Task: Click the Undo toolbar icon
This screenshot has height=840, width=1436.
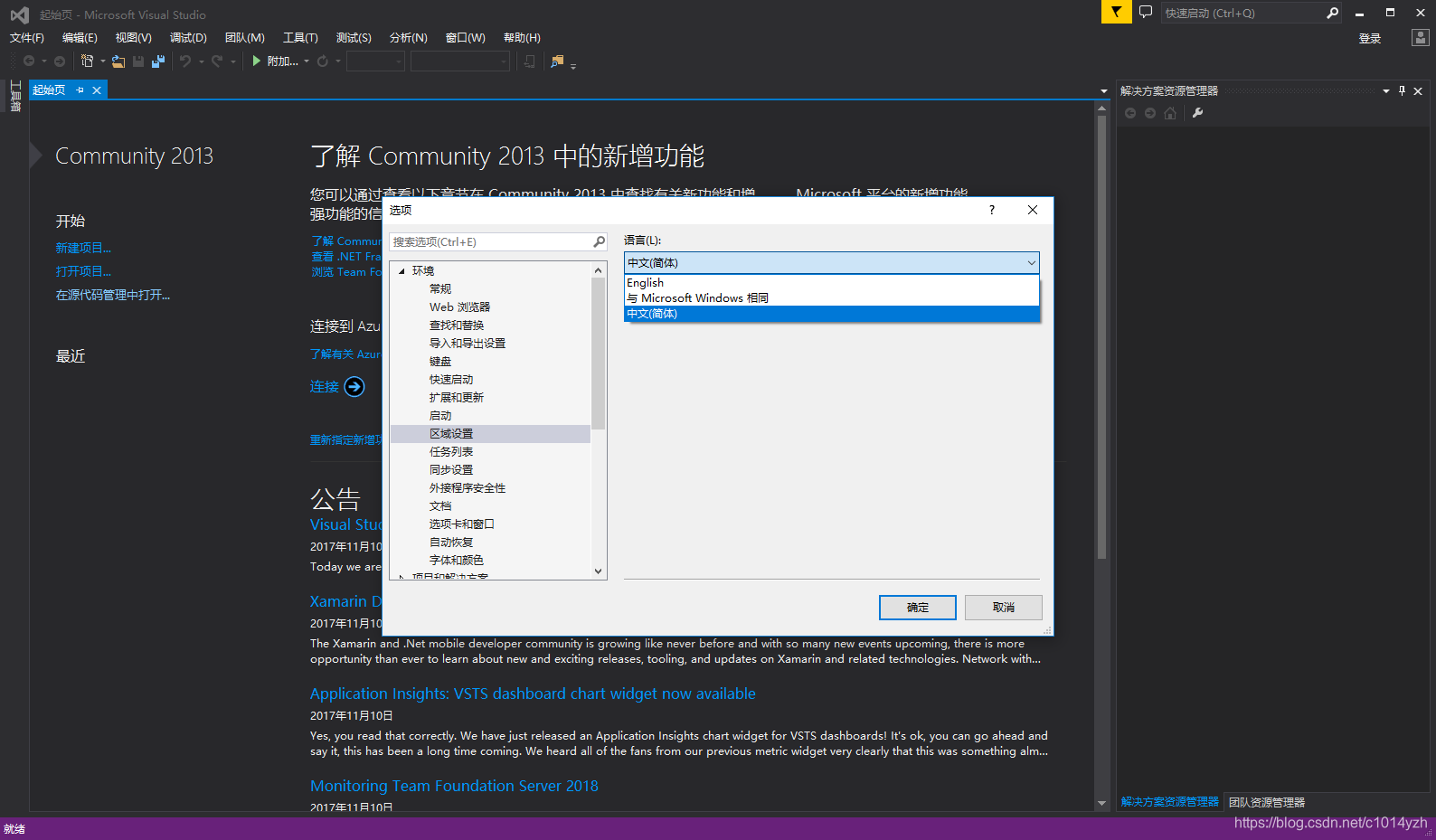Action: (185, 61)
